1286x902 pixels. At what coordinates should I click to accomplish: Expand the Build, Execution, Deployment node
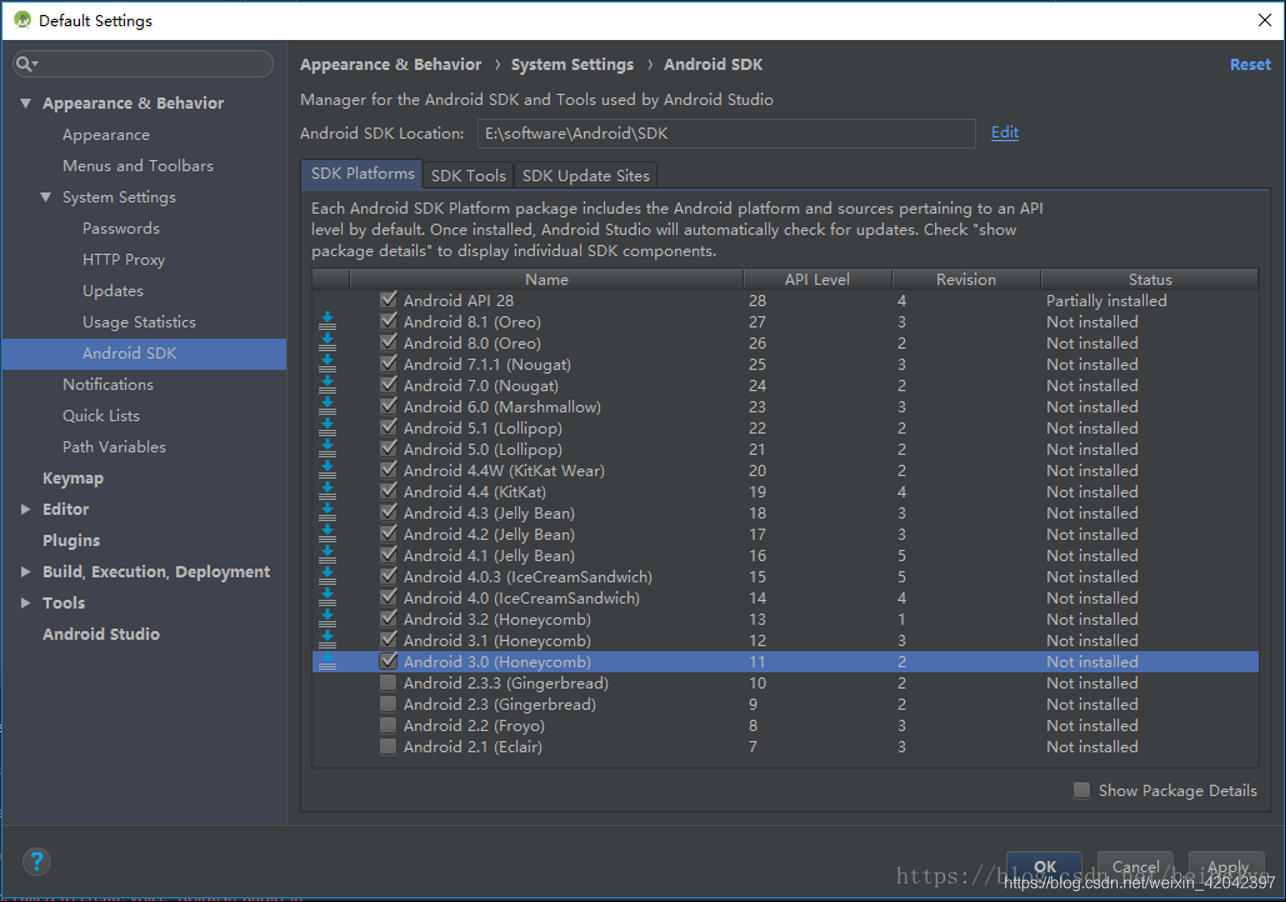pos(26,572)
